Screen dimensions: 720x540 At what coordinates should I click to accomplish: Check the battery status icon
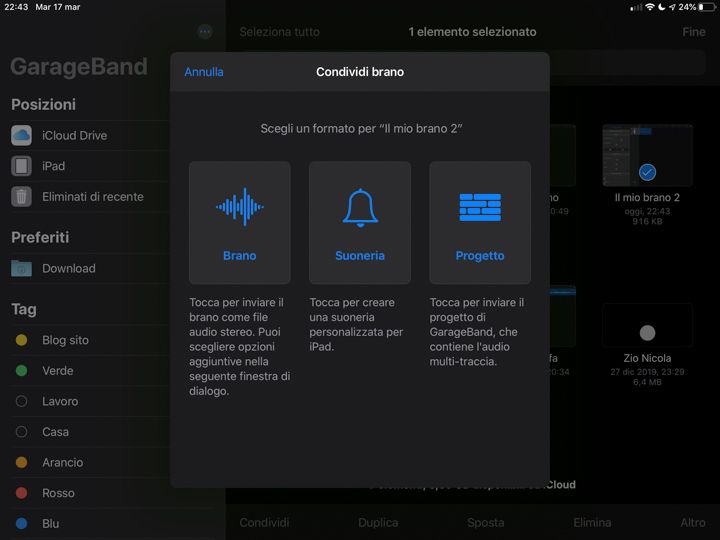(x=707, y=7)
